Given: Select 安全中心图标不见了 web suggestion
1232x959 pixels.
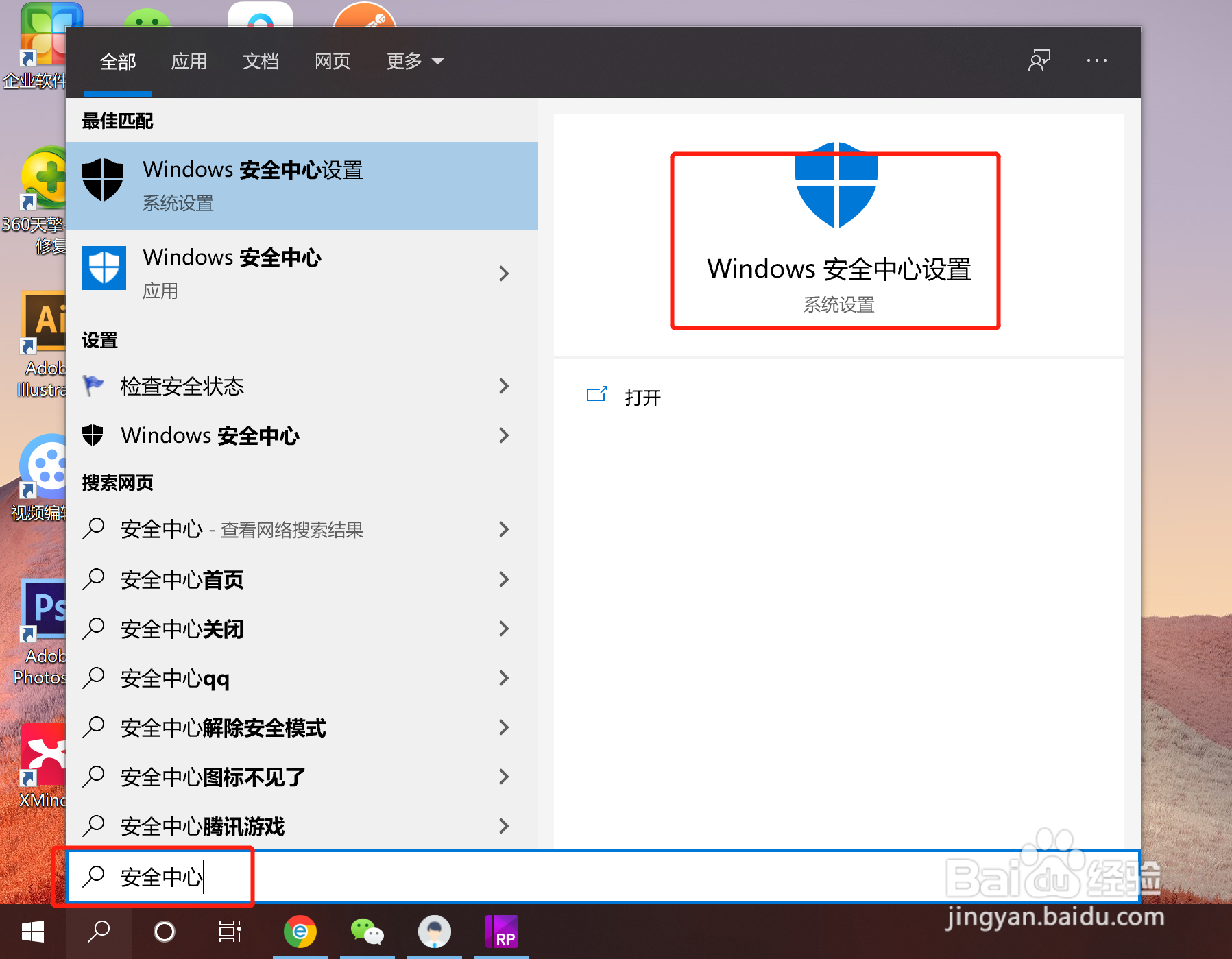Looking at the screenshot, I should point(302,777).
